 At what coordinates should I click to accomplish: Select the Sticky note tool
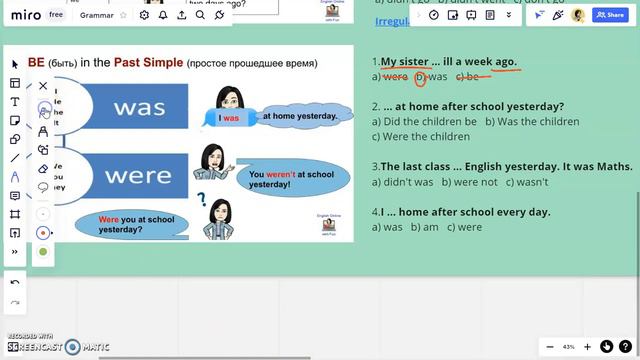tap(15, 120)
